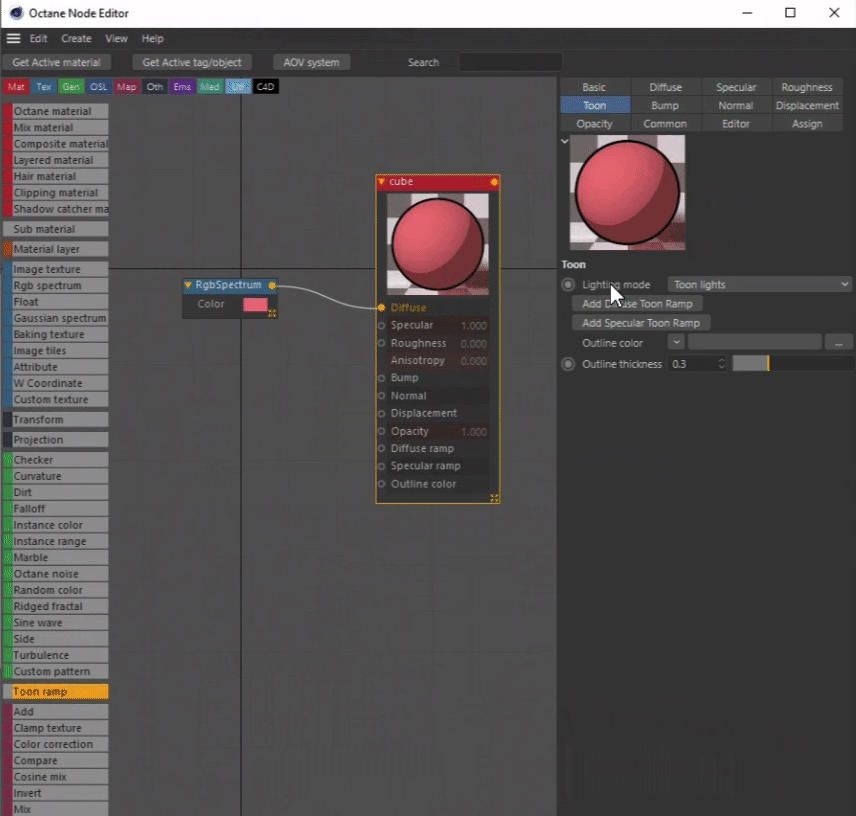856x816 pixels.
Task: Open the AOV system button
Action: point(311,62)
